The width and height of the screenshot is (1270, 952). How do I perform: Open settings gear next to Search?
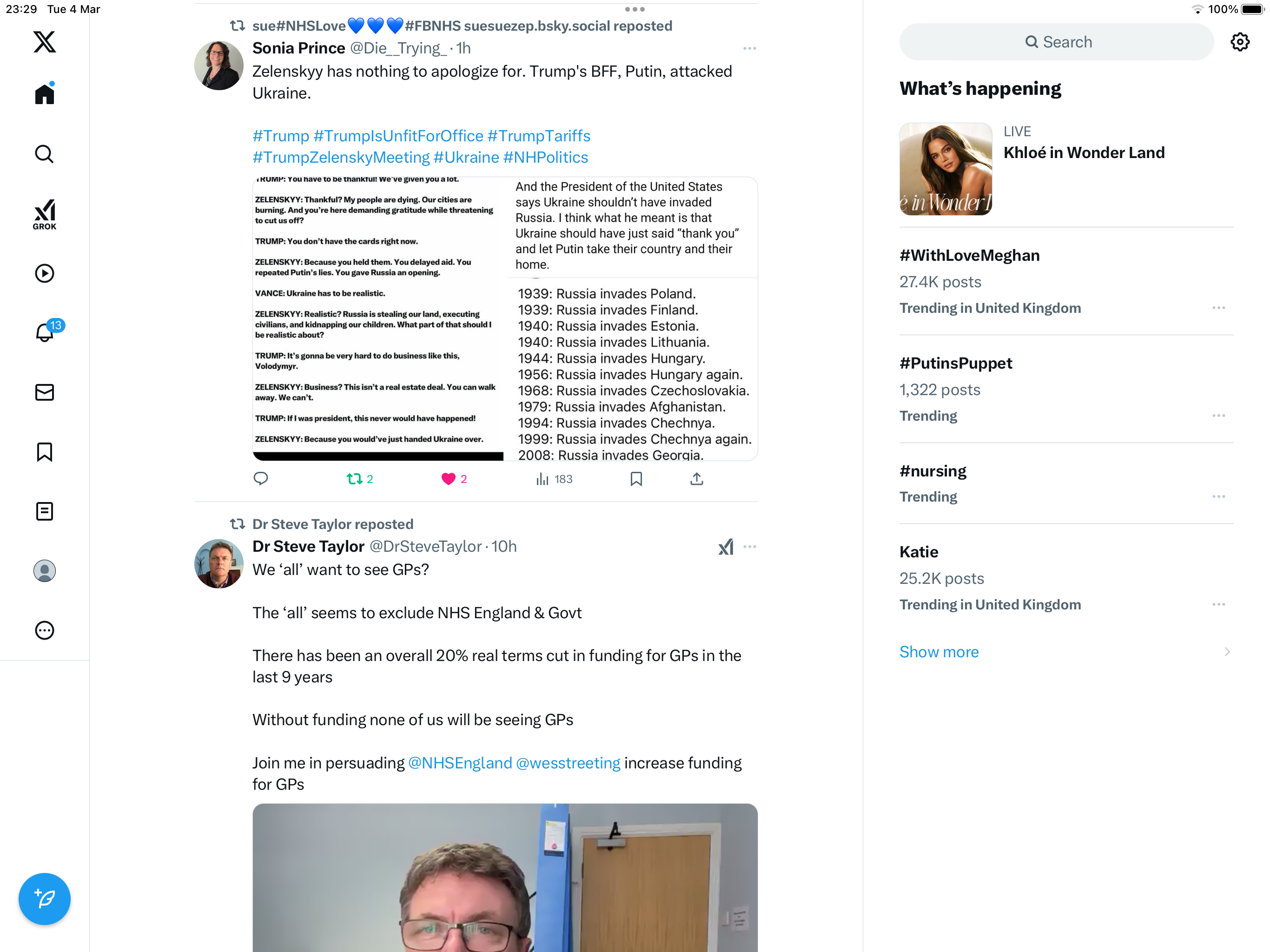[1240, 42]
